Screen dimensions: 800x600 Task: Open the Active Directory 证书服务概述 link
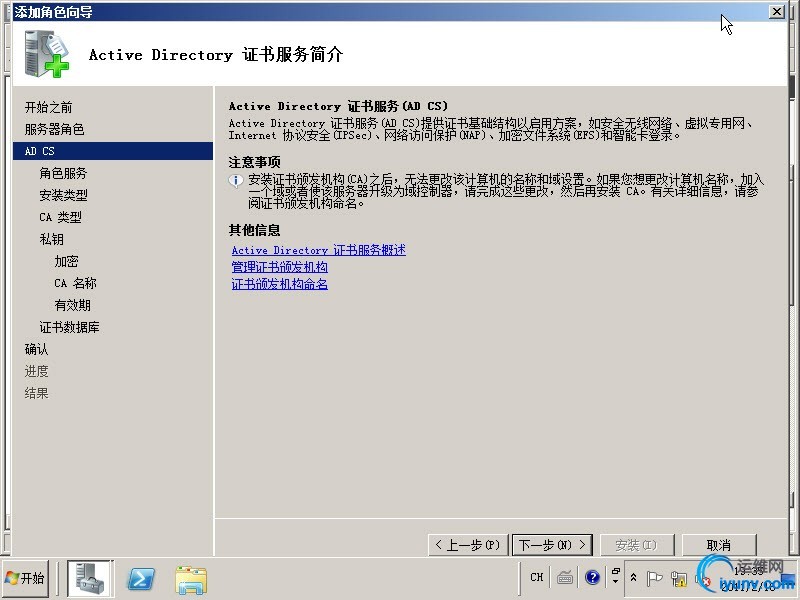click(318, 250)
